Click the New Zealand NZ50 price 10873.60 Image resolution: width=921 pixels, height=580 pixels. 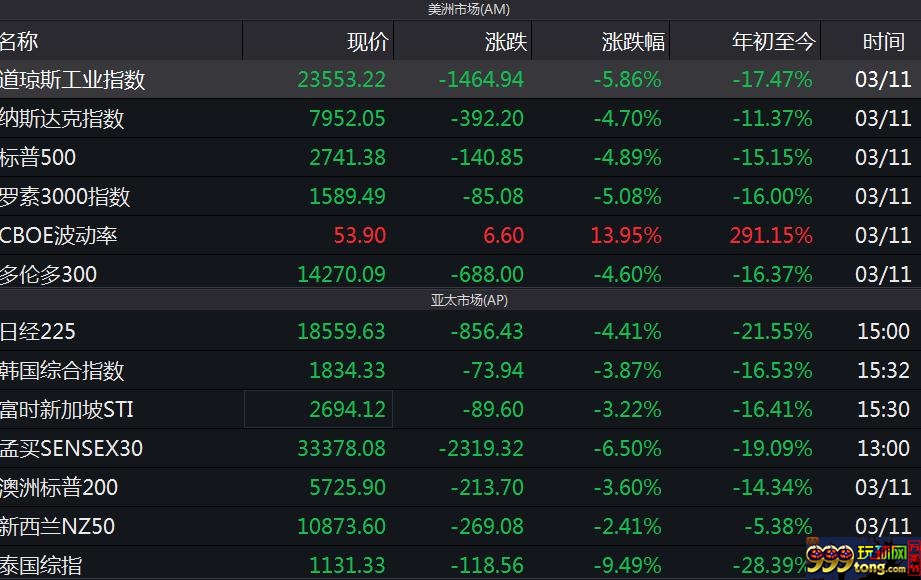click(341, 526)
